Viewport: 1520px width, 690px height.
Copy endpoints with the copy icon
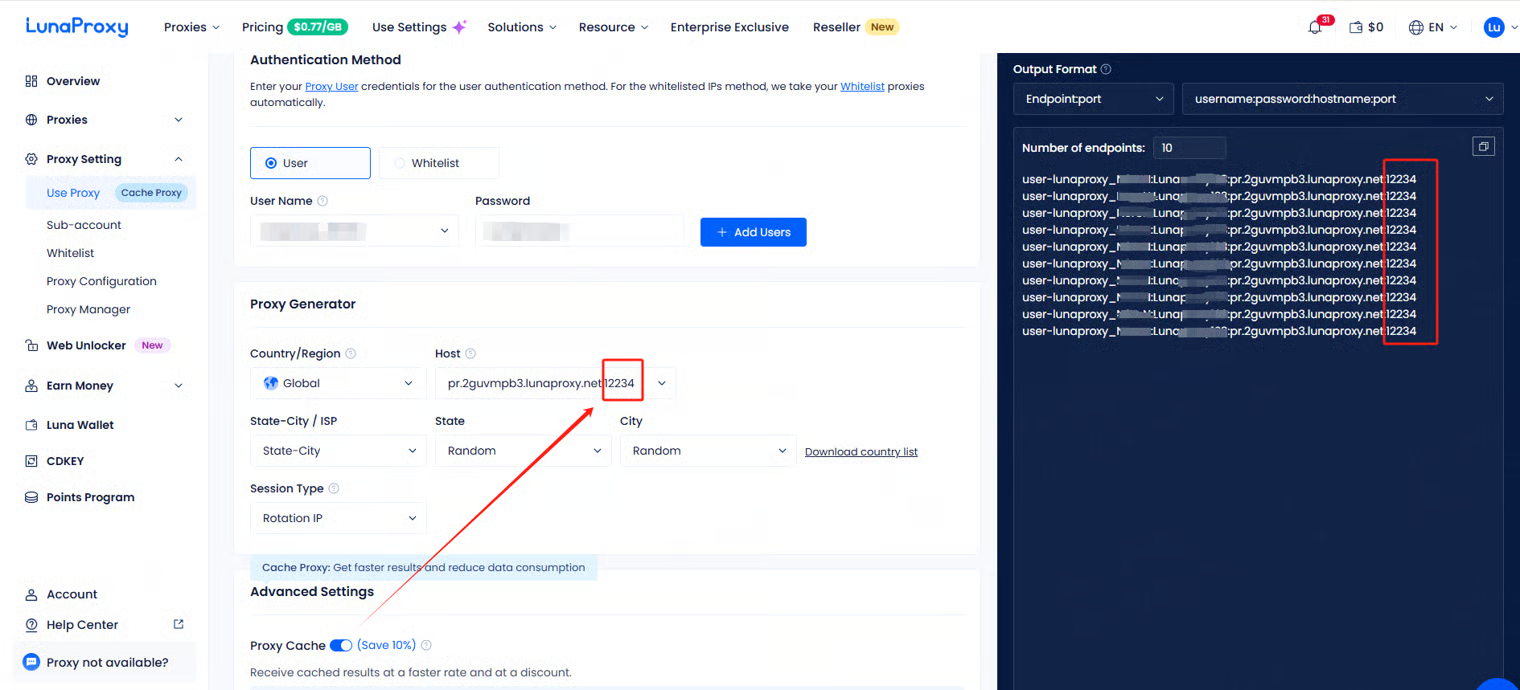(x=1483, y=147)
